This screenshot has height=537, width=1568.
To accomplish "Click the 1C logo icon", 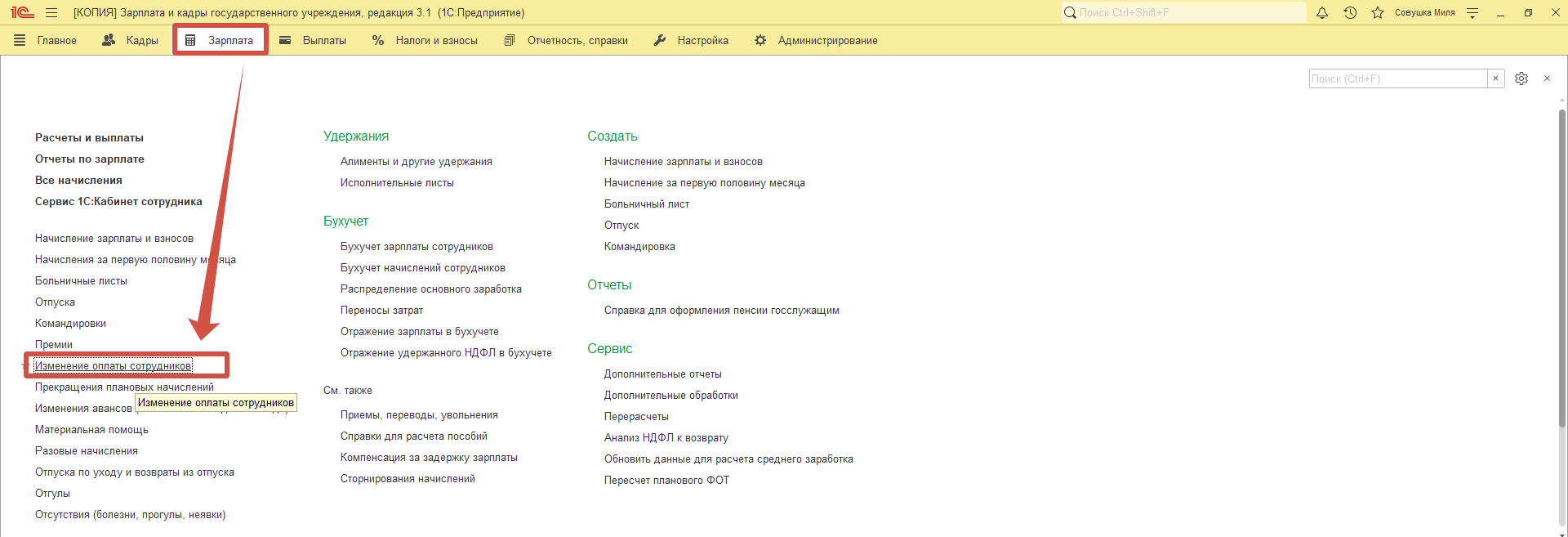I will tap(22, 12).
